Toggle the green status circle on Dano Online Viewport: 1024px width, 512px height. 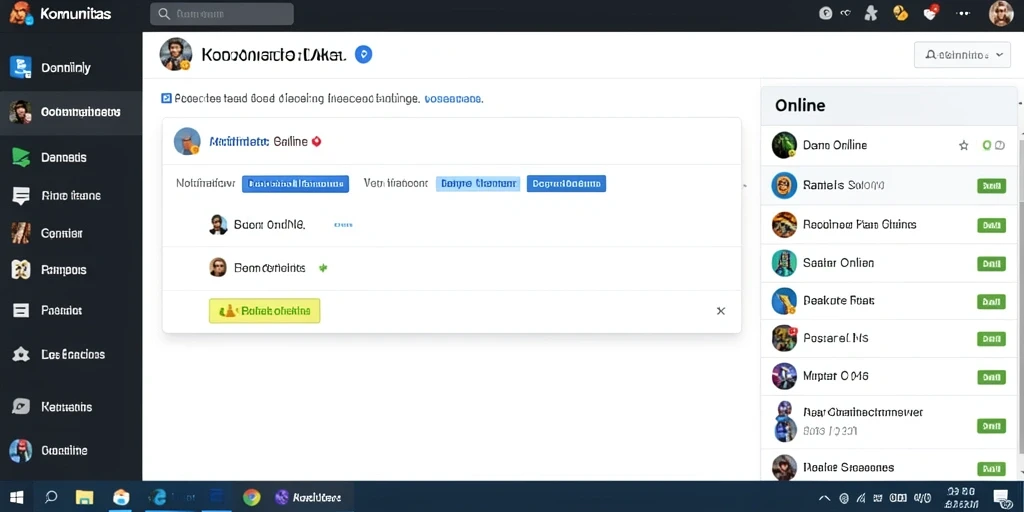[x=987, y=145]
